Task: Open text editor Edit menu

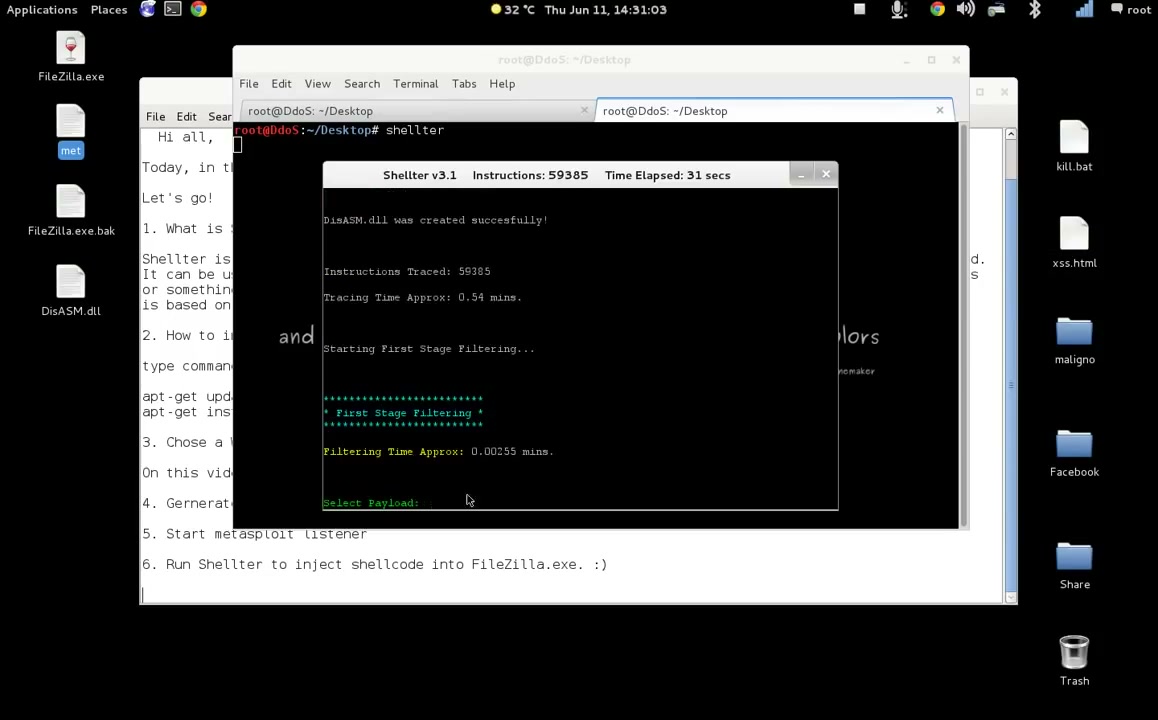Action: 186,116
